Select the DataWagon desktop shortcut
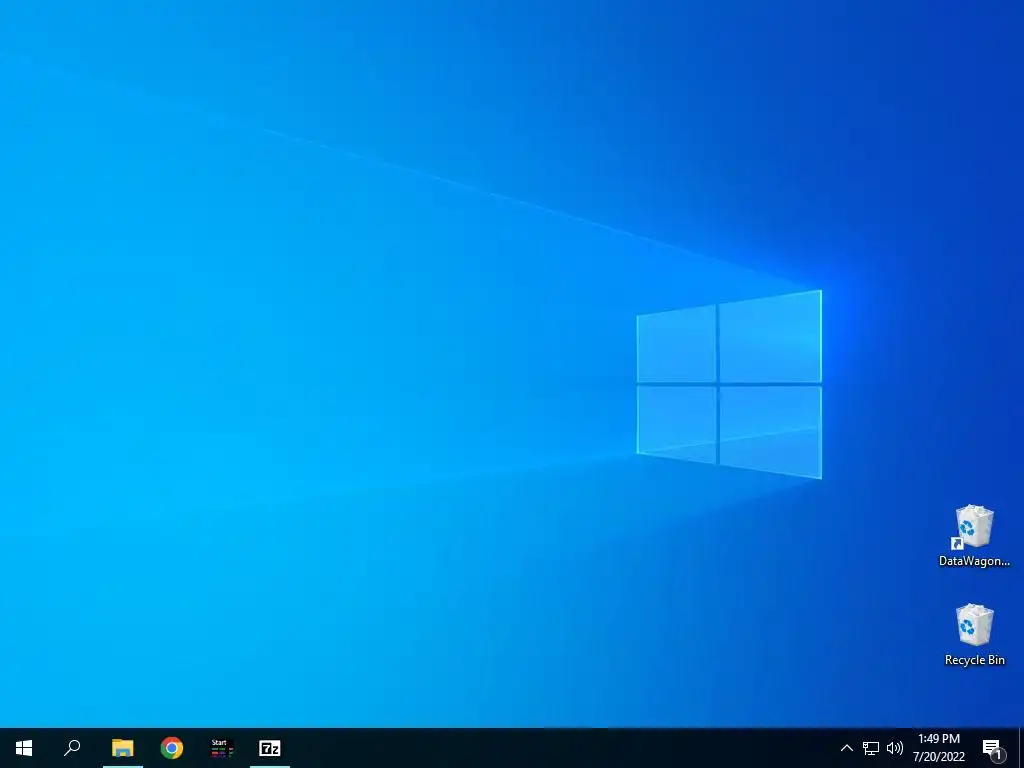1024x768 pixels. (x=974, y=536)
